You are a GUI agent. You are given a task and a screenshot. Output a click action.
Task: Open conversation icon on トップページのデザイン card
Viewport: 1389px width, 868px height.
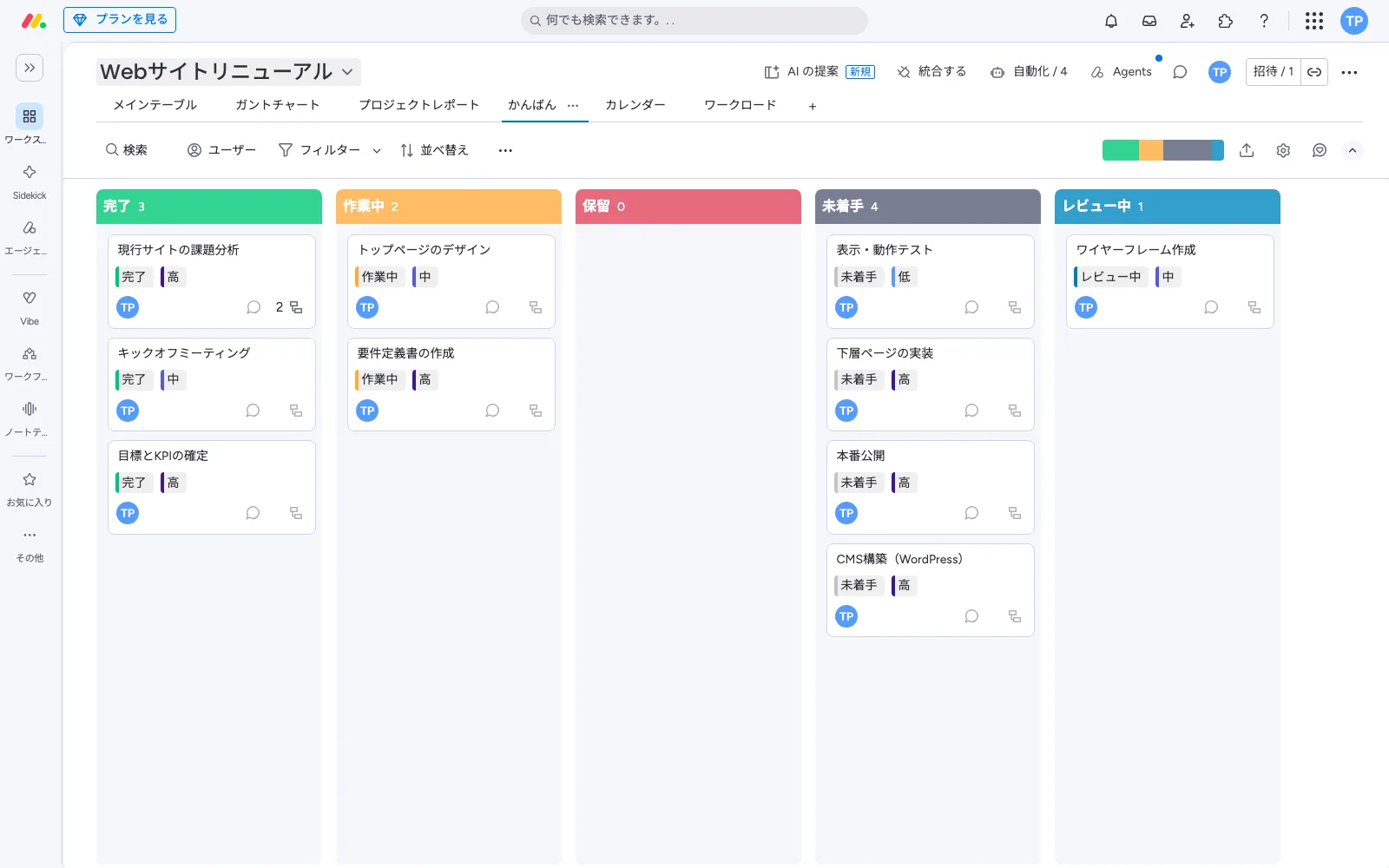coord(492,307)
